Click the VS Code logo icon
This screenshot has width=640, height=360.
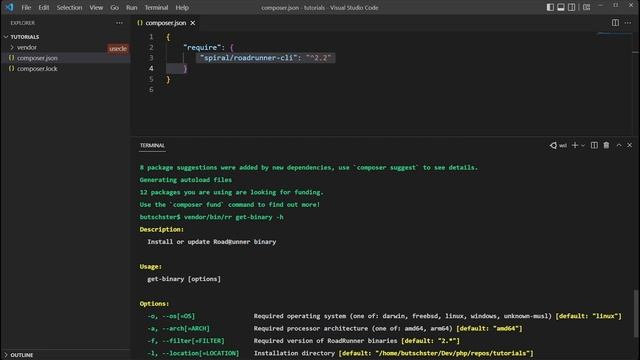point(9,7)
